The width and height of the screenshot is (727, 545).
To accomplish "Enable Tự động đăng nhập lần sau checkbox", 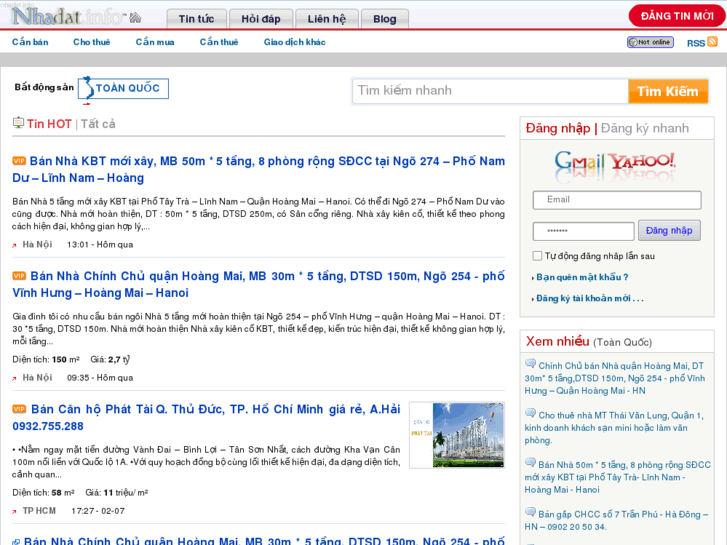I will click(x=537, y=256).
